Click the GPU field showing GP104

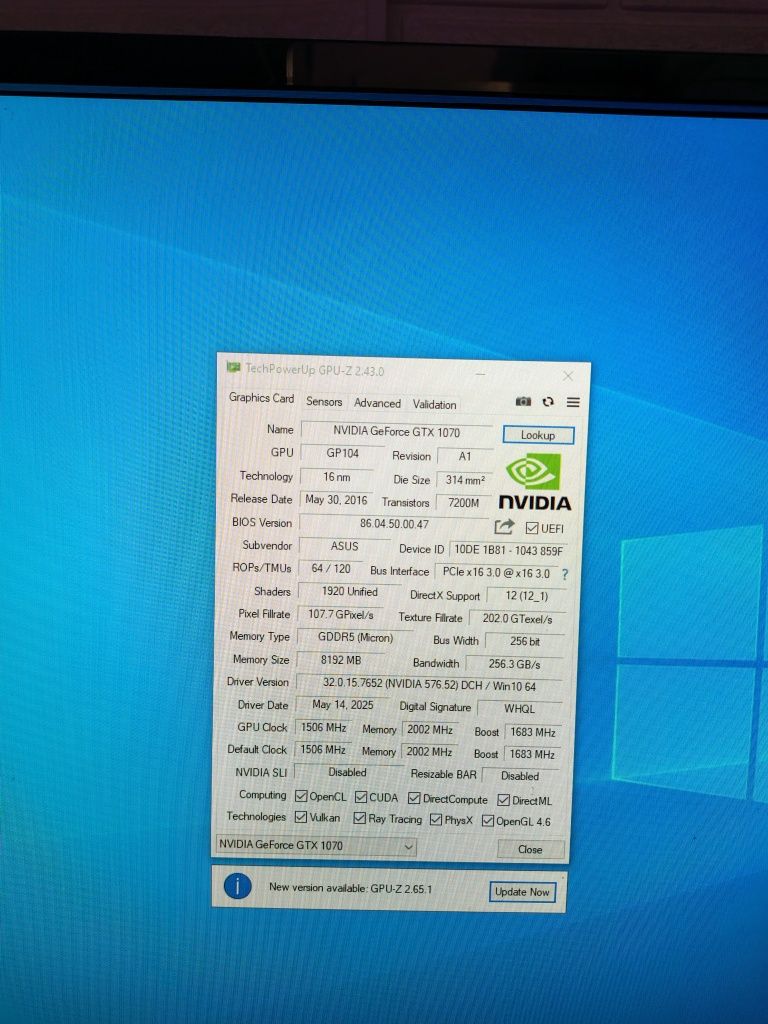point(342,453)
